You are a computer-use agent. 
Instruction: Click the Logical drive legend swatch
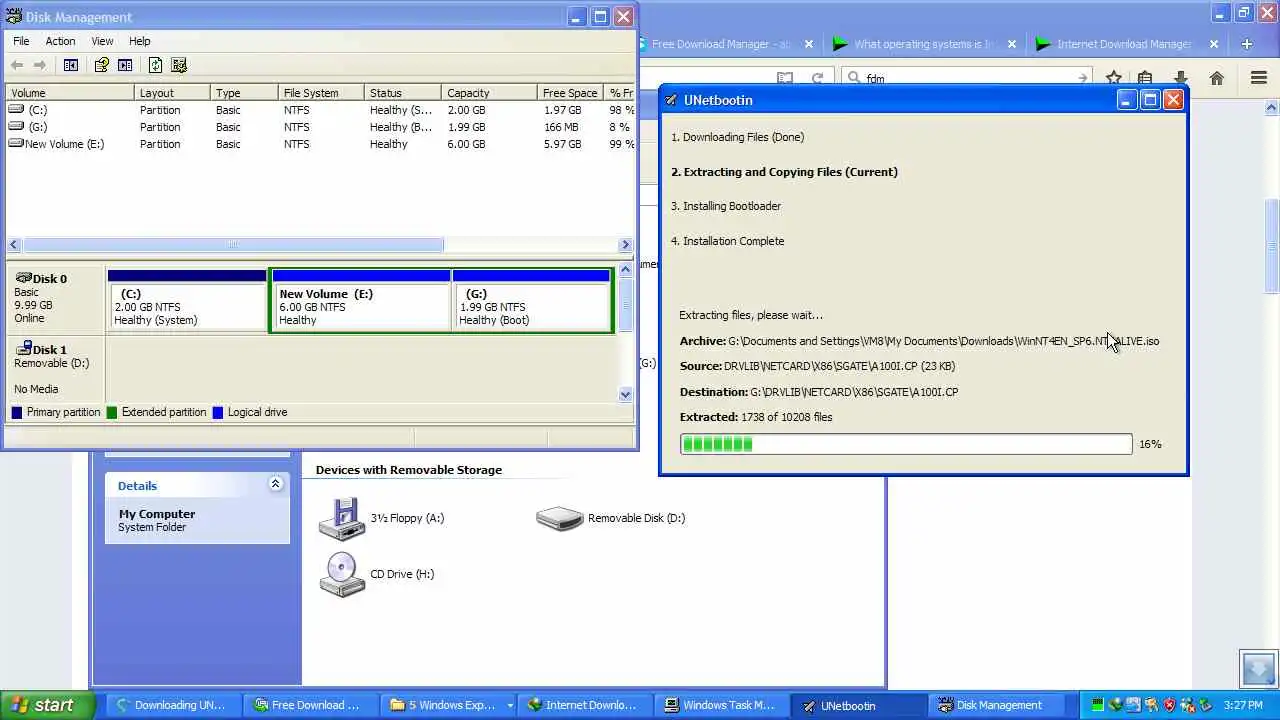(x=218, y=412)
